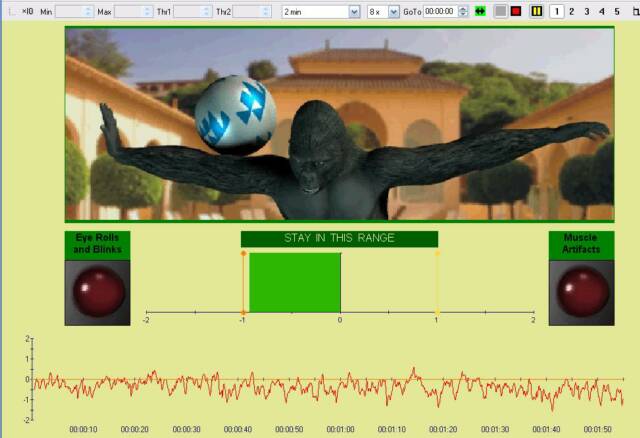The width and height of the screenshot is (640, 438).
Task: Click the 00:00:30 timeline label
Action: coord(187,429)
